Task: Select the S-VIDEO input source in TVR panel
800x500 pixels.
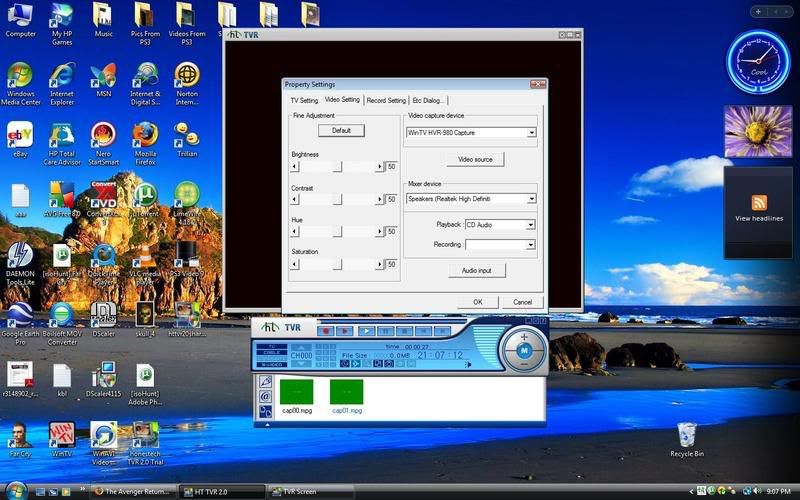Action: click(x=272, y=365)
